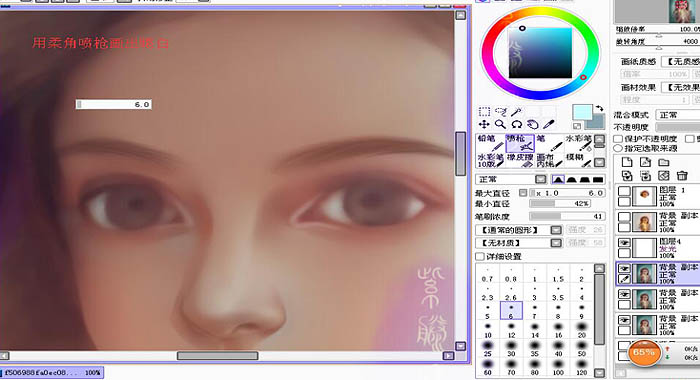Choose the 笔 pen brush
The width and height of the screenshot is (700, 380).
tap(550, 143)
